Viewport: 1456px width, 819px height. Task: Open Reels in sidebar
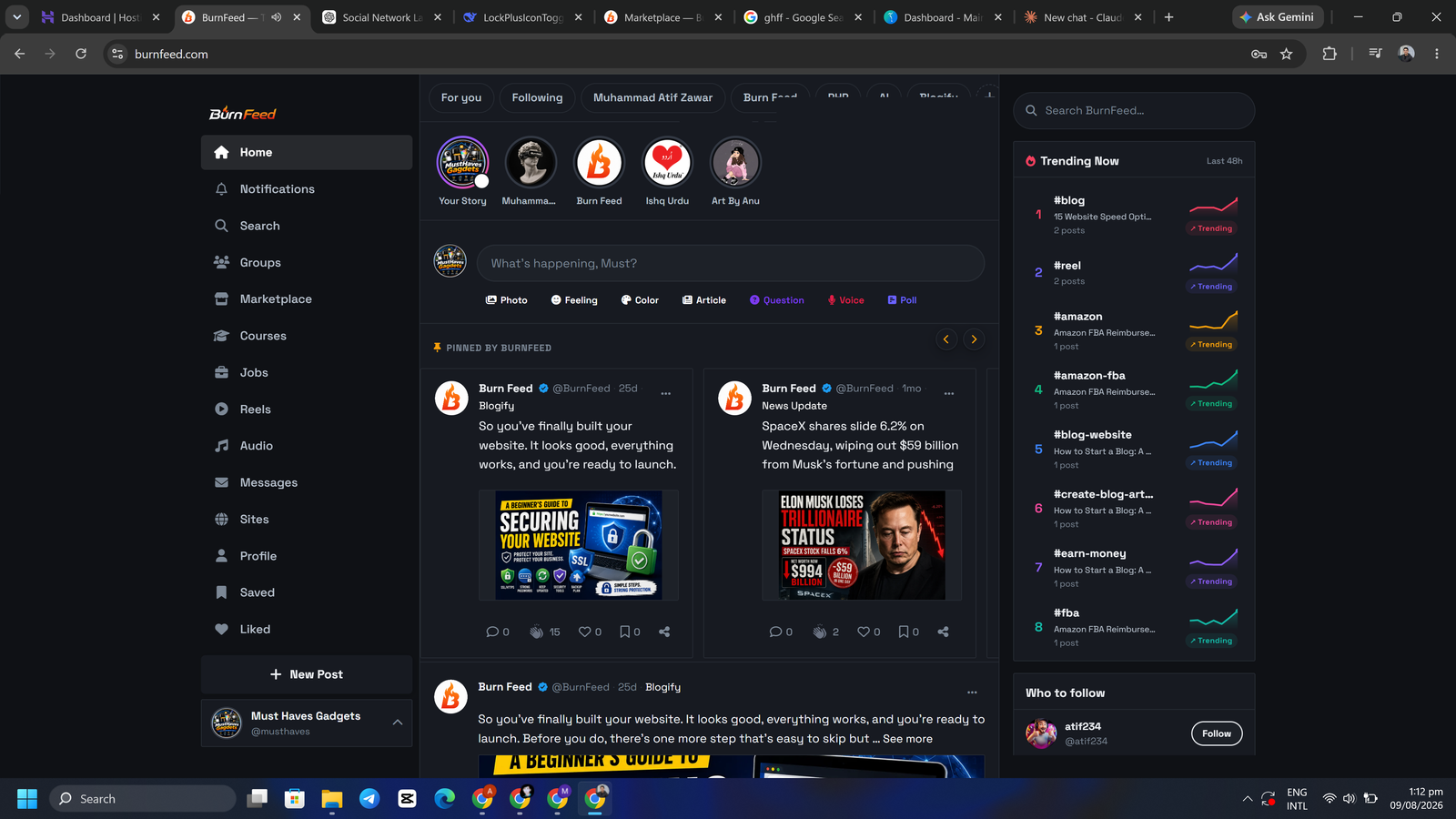[306, 409]
